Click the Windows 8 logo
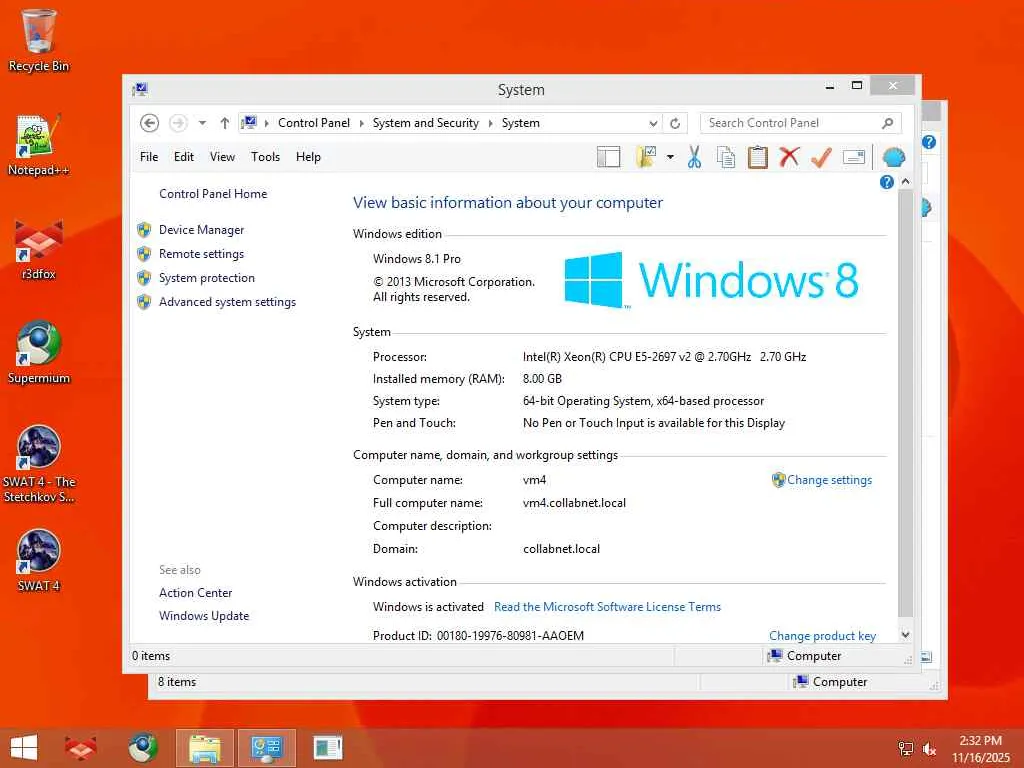Viewport: 1024px width, 768px height. click(x=711, y=280)
